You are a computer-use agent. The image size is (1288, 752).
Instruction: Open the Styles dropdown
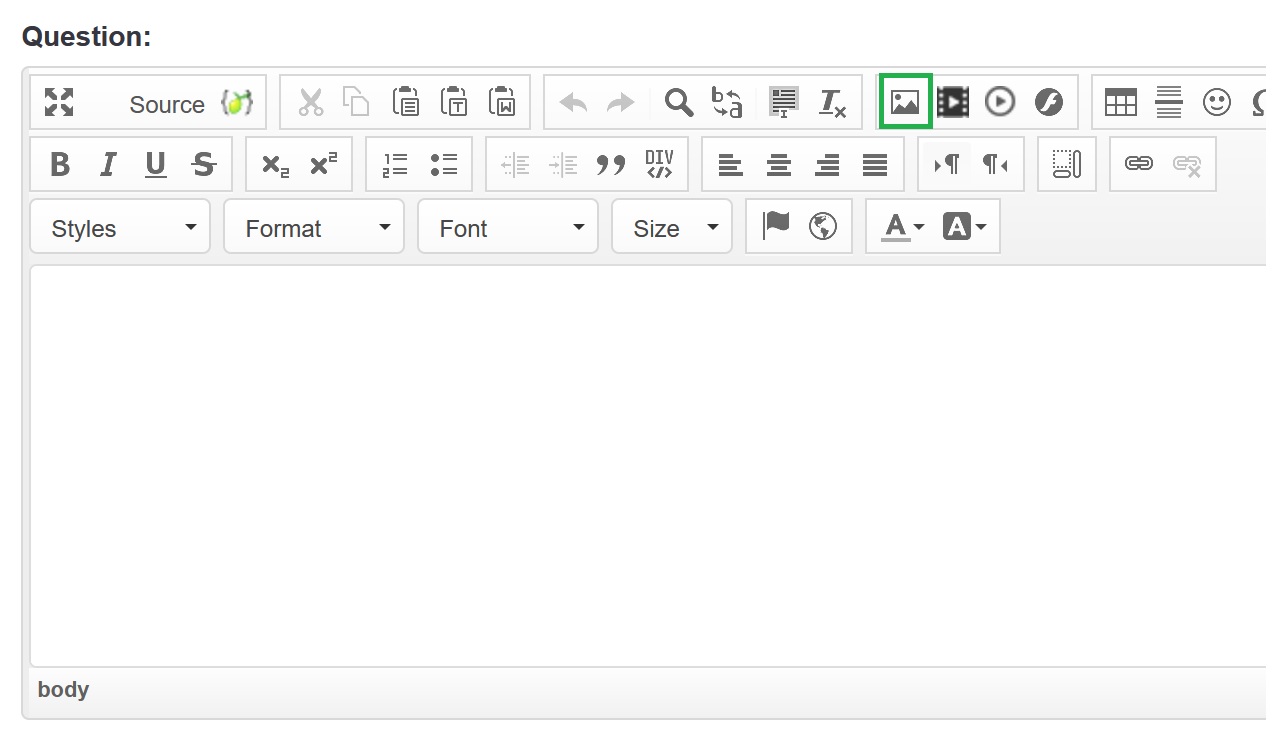tap(121, 227)
